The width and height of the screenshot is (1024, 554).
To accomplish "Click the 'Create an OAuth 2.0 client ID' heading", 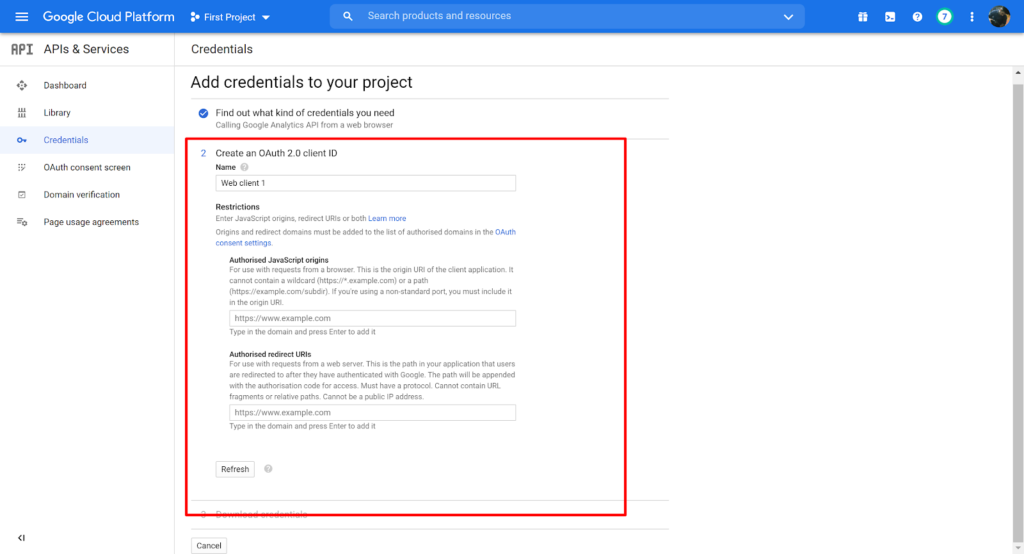I will pos(276,153).
